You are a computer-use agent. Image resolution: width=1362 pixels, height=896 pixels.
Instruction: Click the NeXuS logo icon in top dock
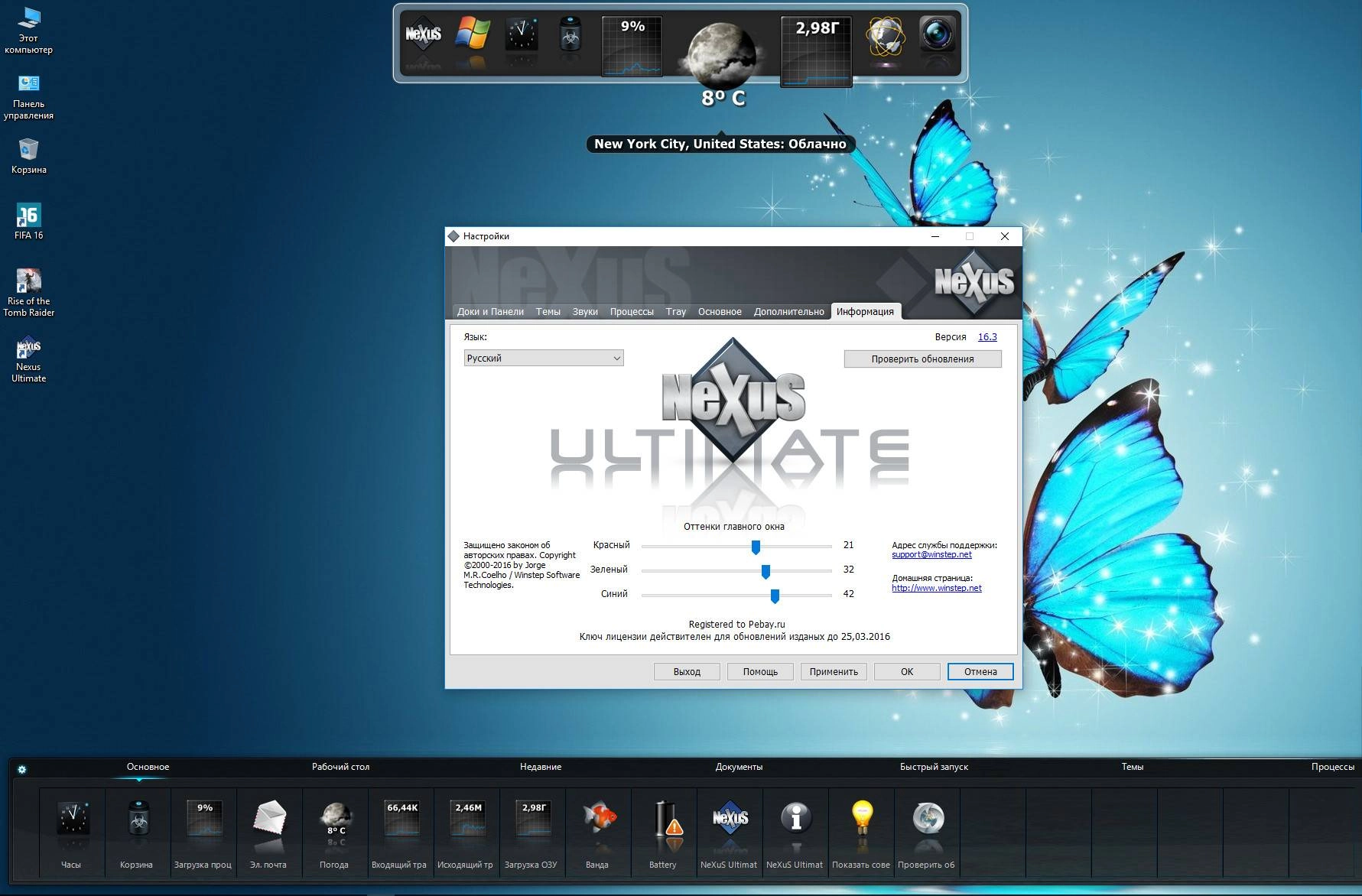click(424, 34)
